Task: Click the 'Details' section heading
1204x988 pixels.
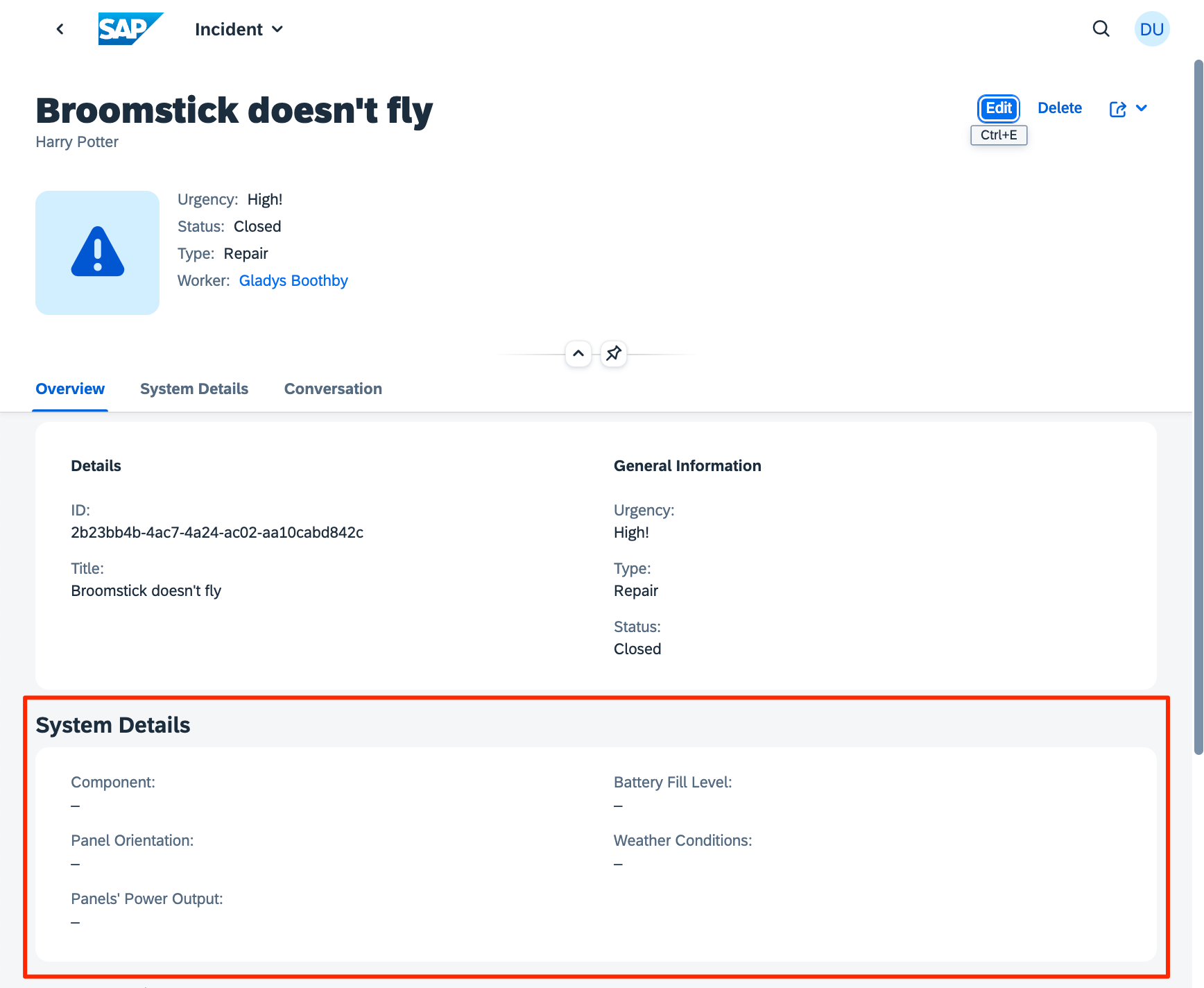Action: pyautogui.click(x=96, y=466)
